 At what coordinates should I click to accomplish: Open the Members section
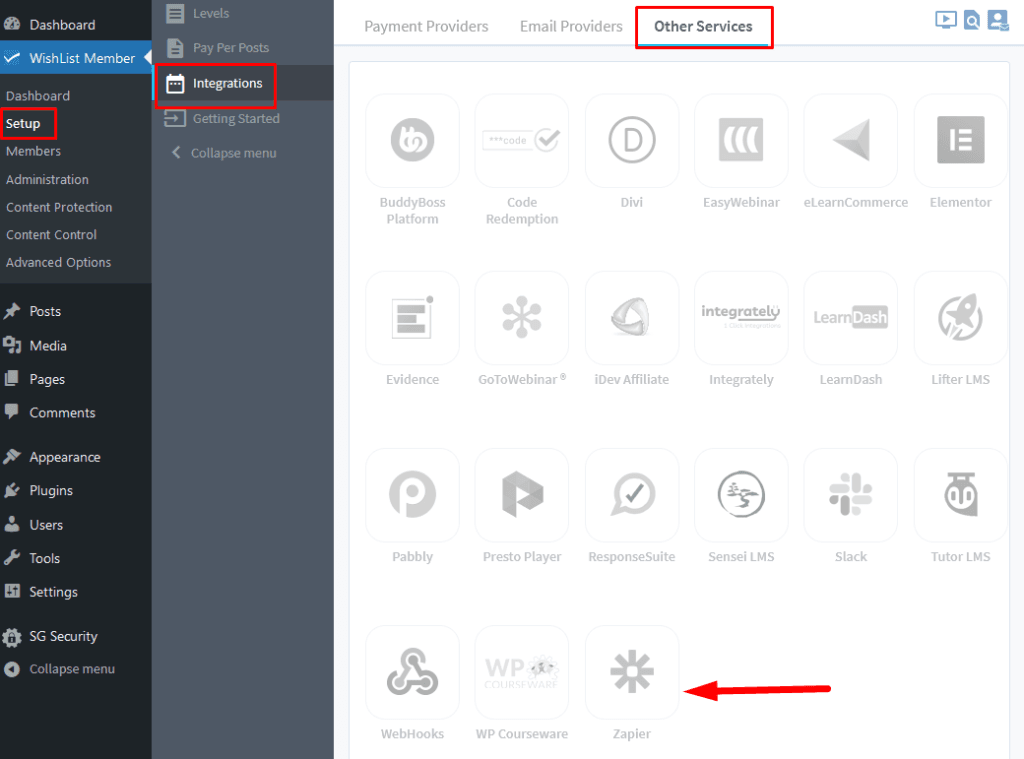point(33,151)
